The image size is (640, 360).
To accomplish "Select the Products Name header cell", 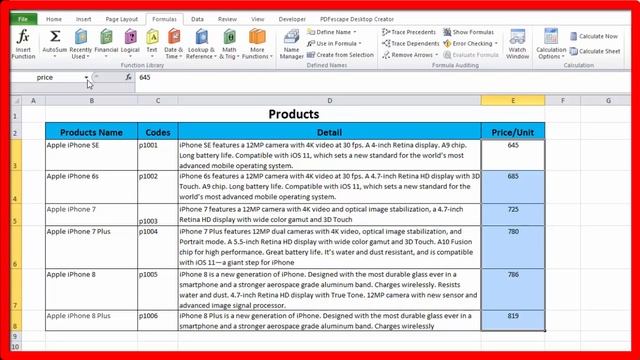I will (91, 131).
